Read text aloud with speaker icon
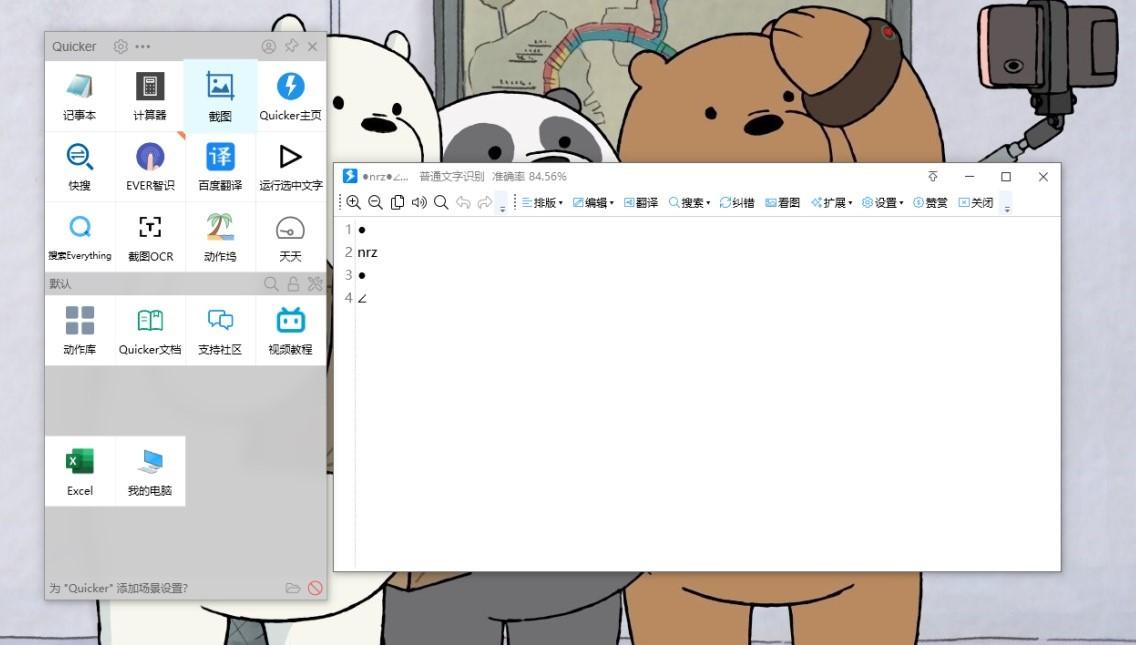The width and height of the screenshot is (1136, 645). (x=419, y=202)
